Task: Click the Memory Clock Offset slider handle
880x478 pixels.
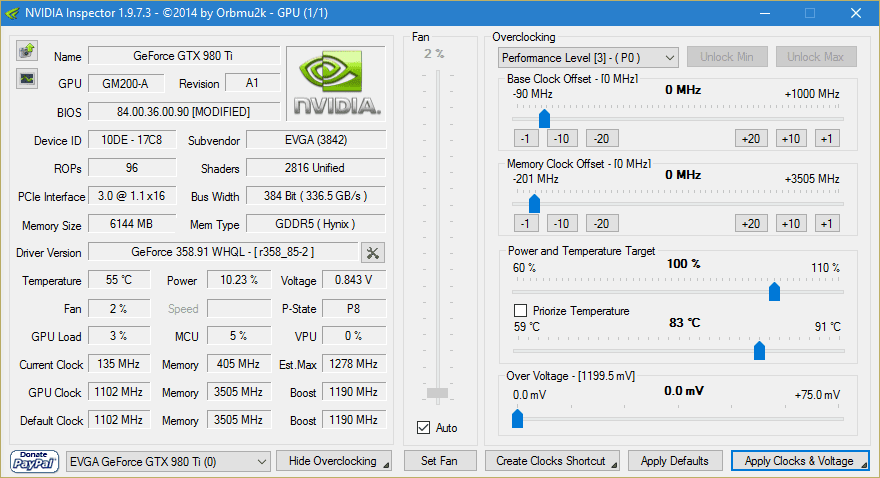Action: click(534, 204)
